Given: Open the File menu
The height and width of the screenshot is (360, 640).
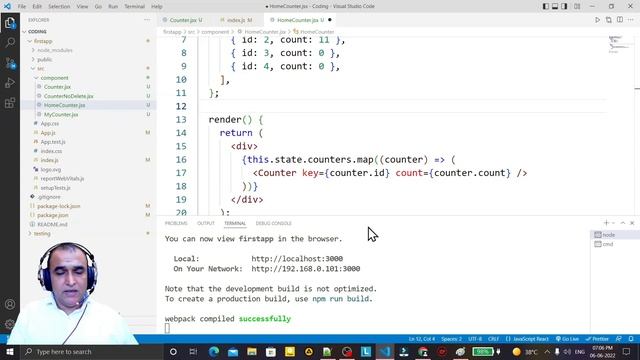Looking at the screenshot, I should click(x=22, y=7).
